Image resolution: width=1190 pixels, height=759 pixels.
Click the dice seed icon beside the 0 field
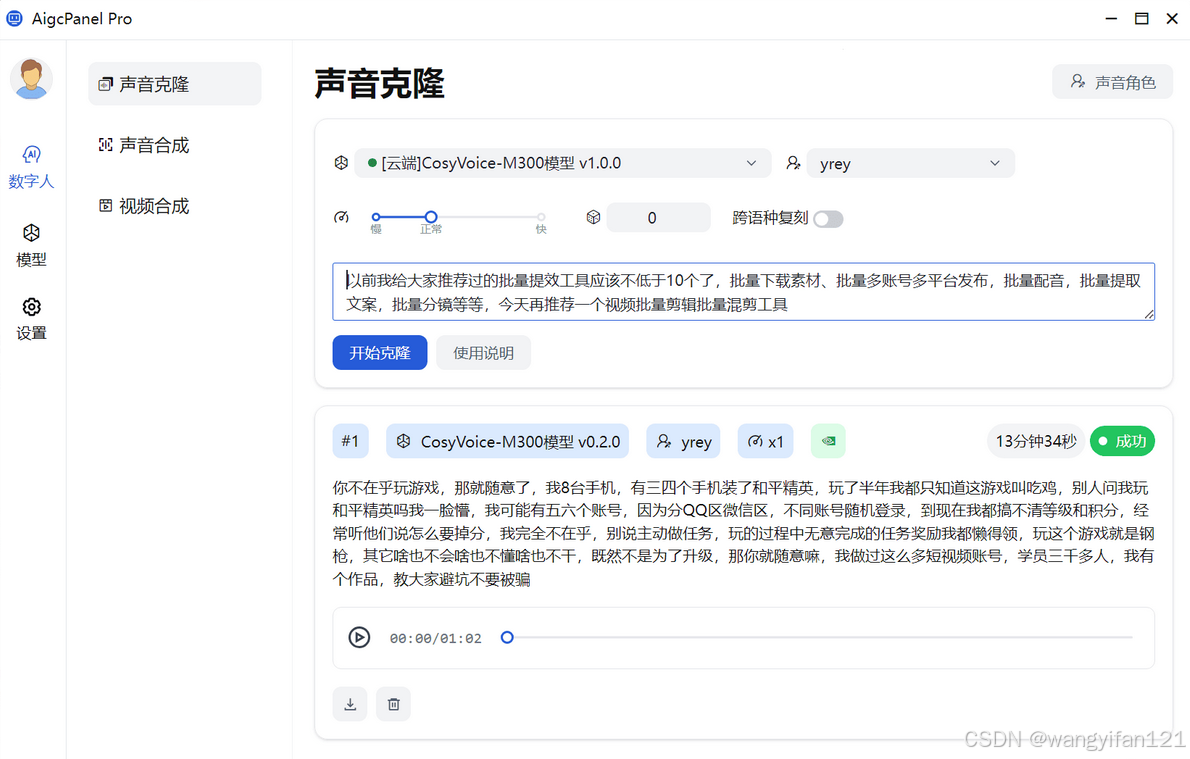point(593,218)
